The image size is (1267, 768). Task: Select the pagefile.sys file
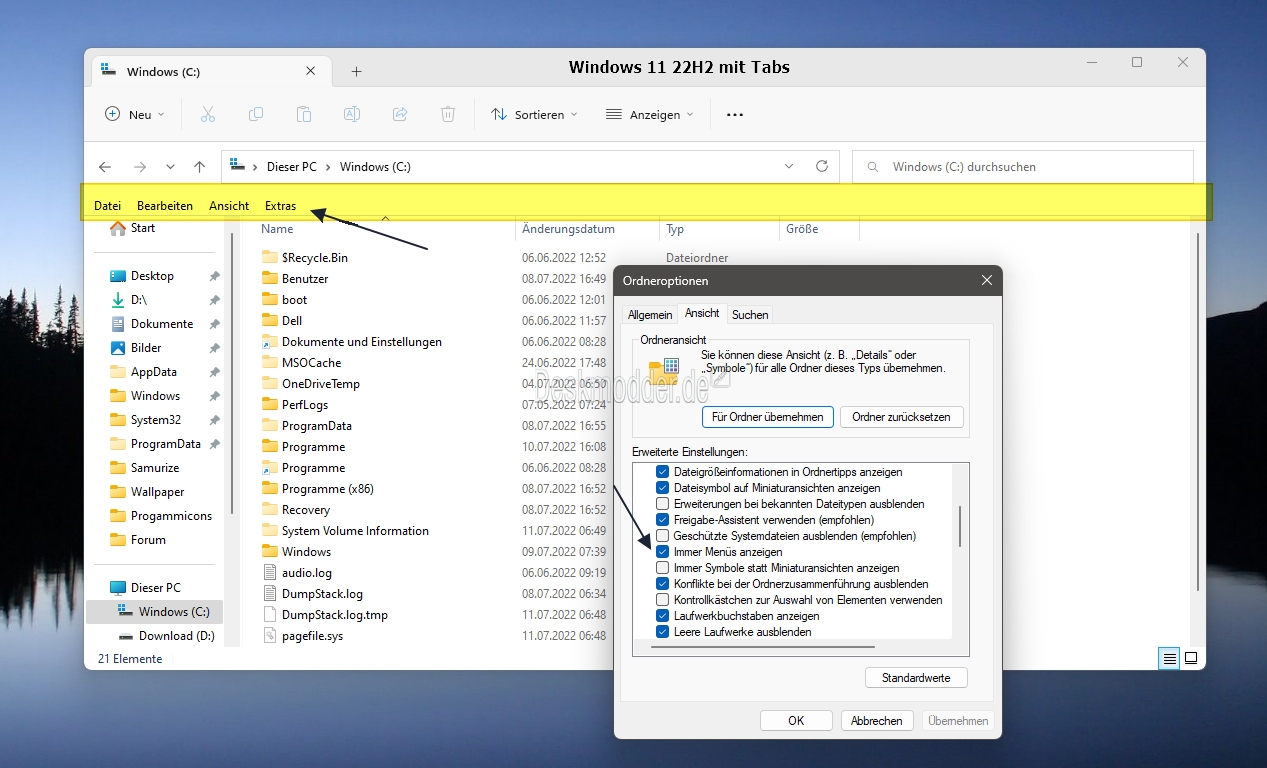(312, 636)
